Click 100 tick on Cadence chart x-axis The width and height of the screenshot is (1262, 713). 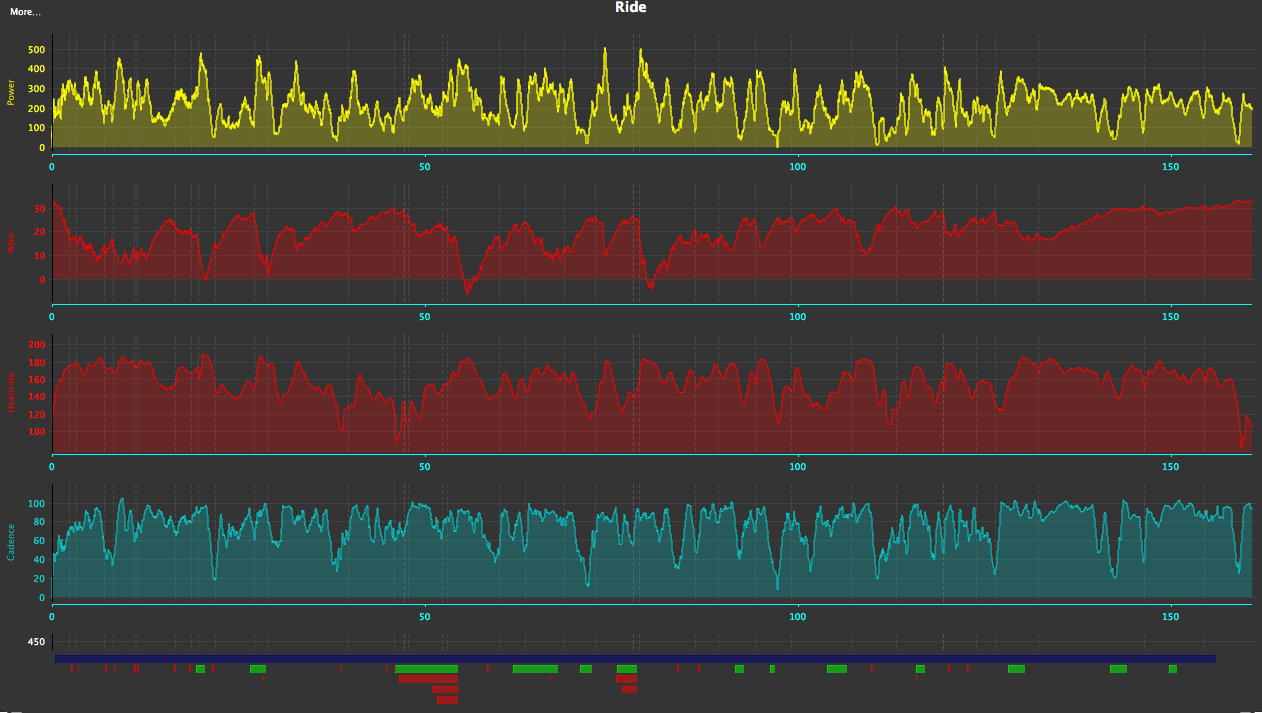(797, 616)
